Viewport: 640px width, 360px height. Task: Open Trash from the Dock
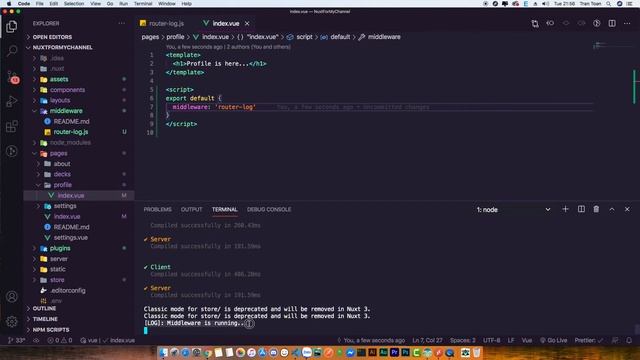tap(476, 352)
